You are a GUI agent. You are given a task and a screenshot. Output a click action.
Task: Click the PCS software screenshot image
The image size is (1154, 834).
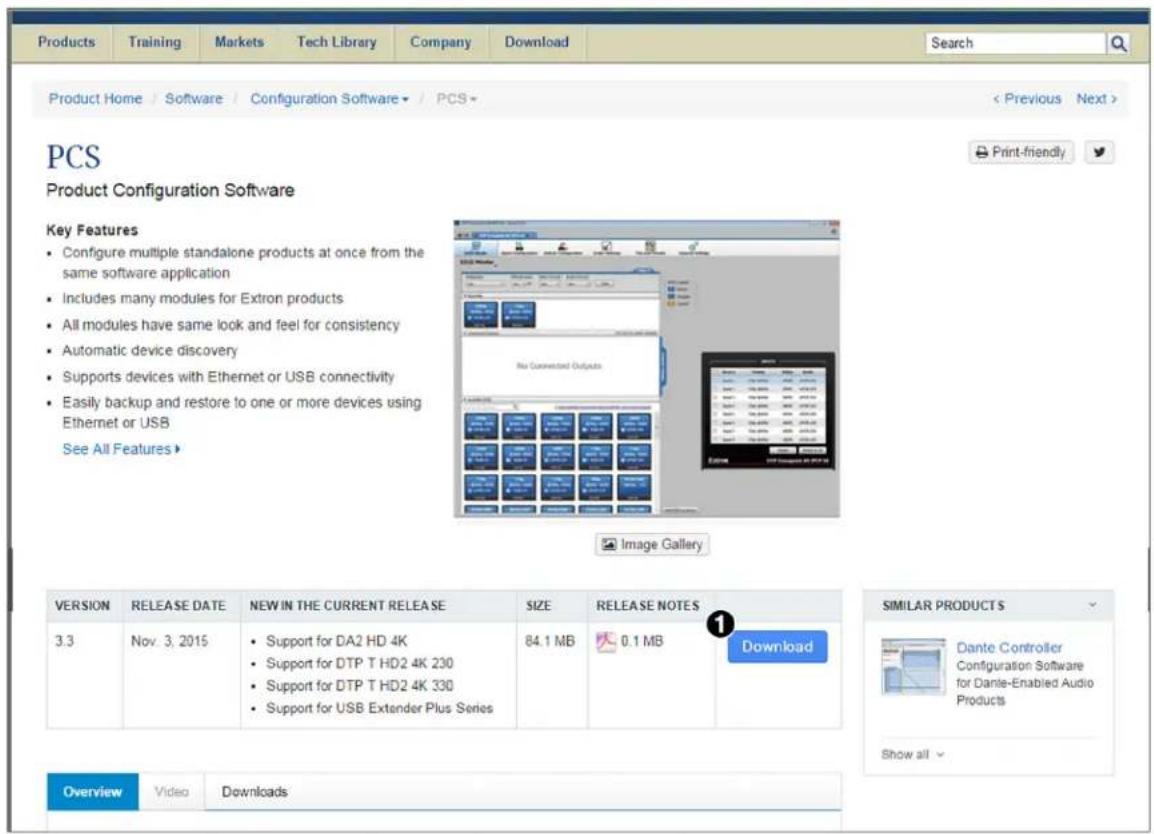647,368
